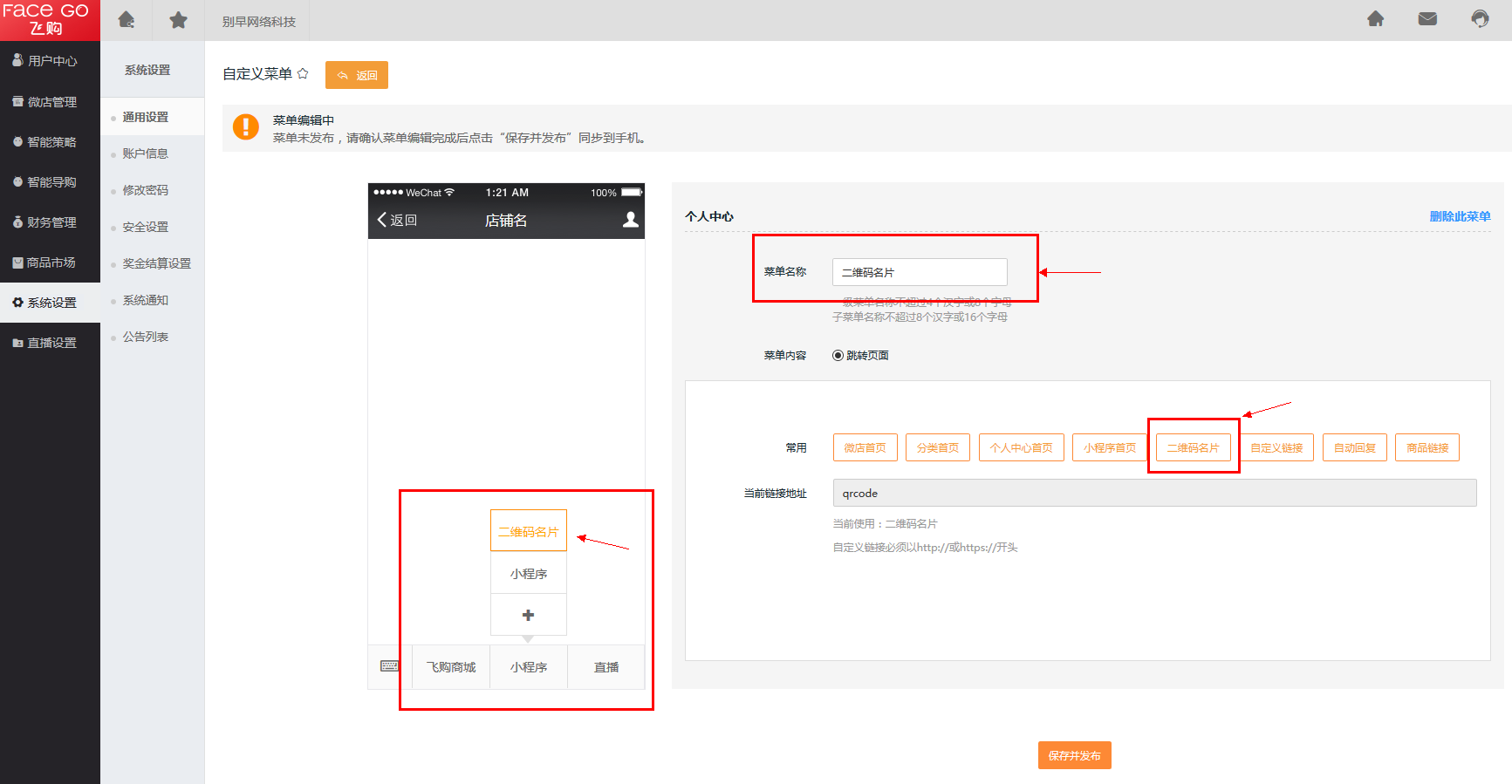Click the 菜单名称 input field

pos(919,272)
